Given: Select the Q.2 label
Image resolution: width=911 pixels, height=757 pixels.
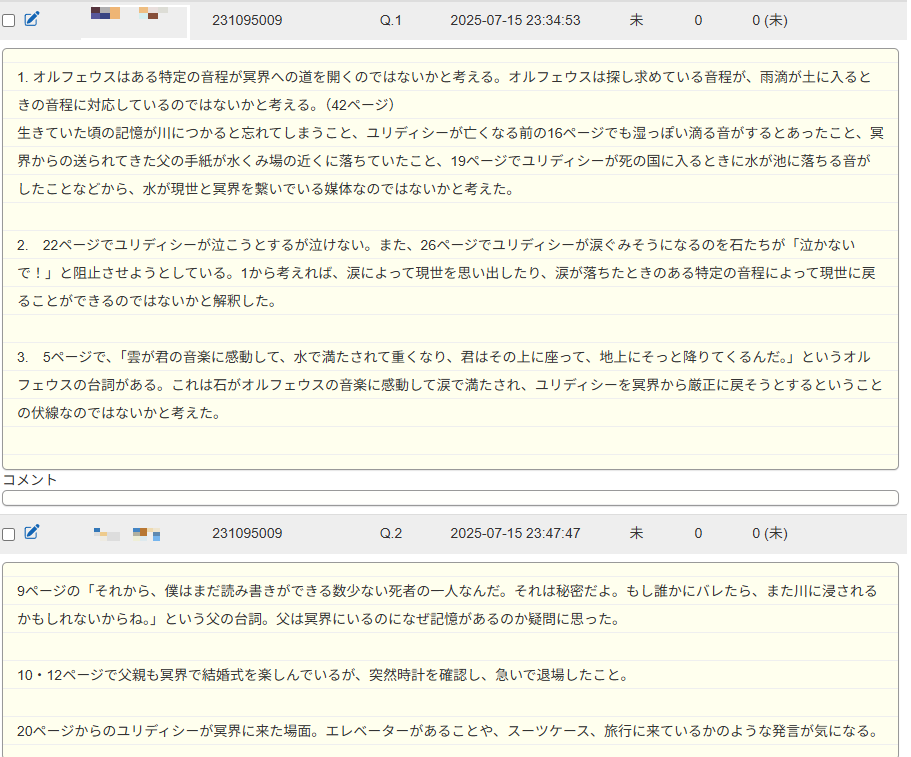Looking at the screenshot, I should click(x=390, y=533).
